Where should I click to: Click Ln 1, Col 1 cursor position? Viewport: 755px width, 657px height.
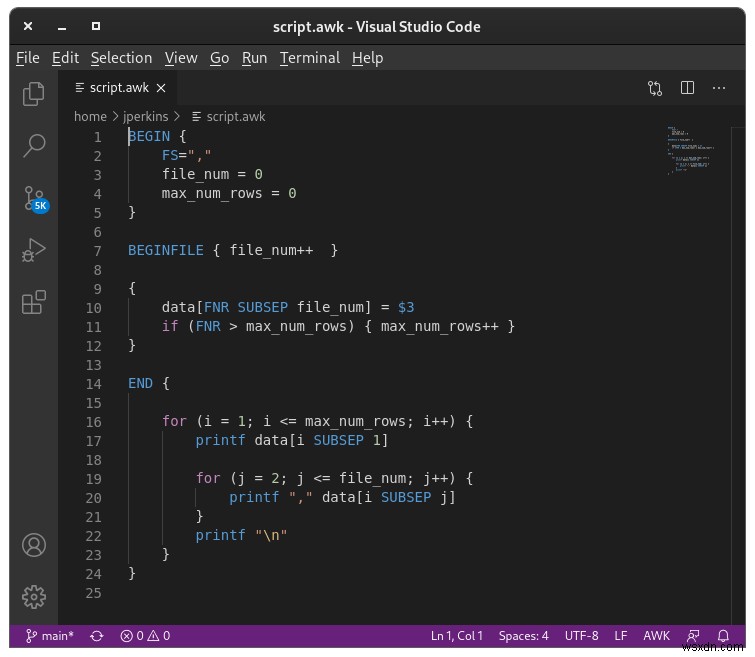456,636
